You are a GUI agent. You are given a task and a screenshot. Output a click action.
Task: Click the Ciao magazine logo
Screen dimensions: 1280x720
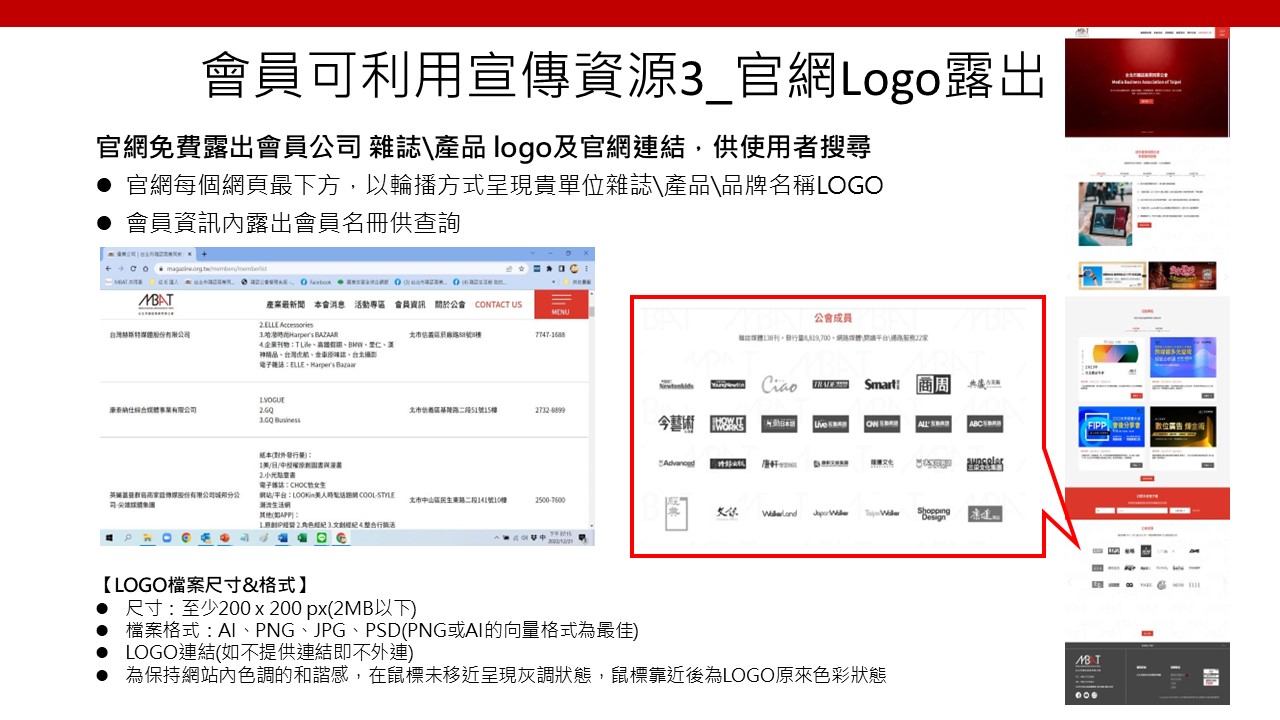779,384
